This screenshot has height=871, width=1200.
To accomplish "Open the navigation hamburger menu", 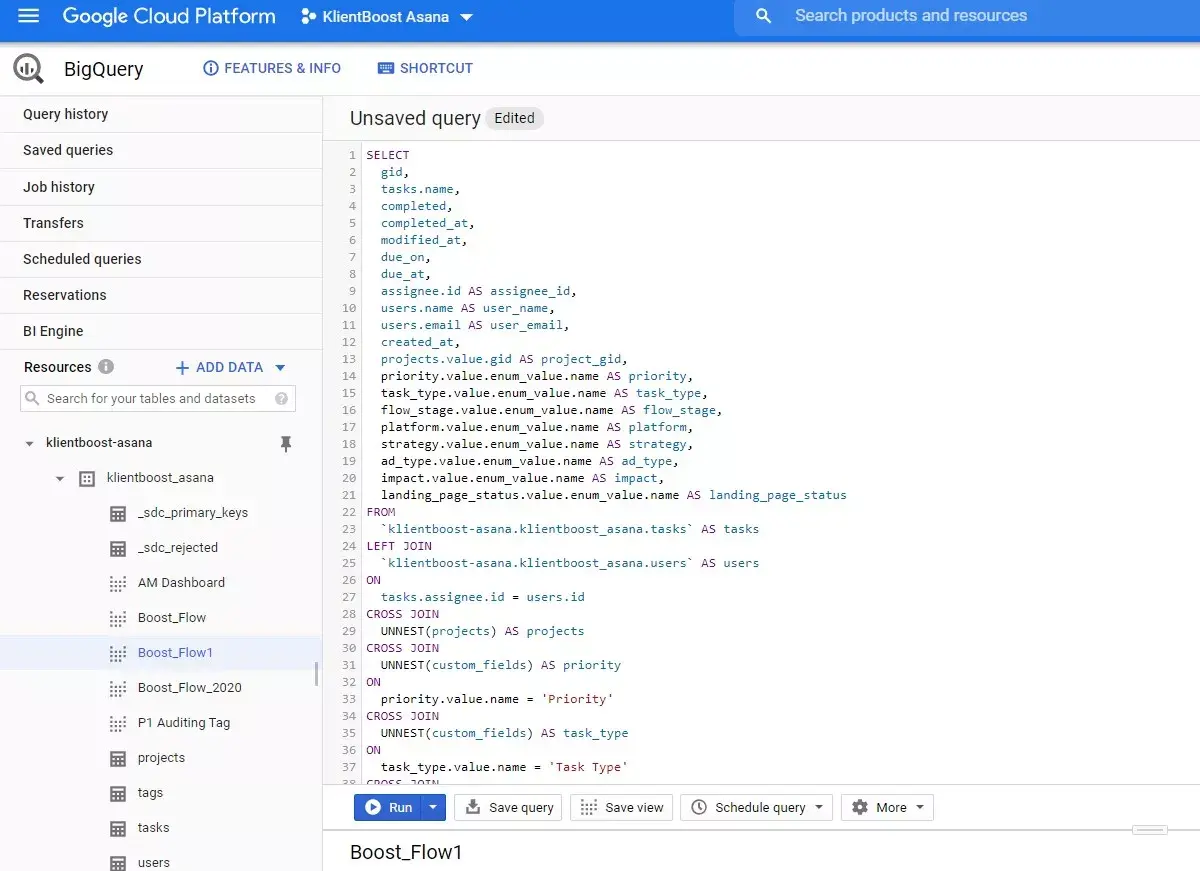I will pos(27,16).
